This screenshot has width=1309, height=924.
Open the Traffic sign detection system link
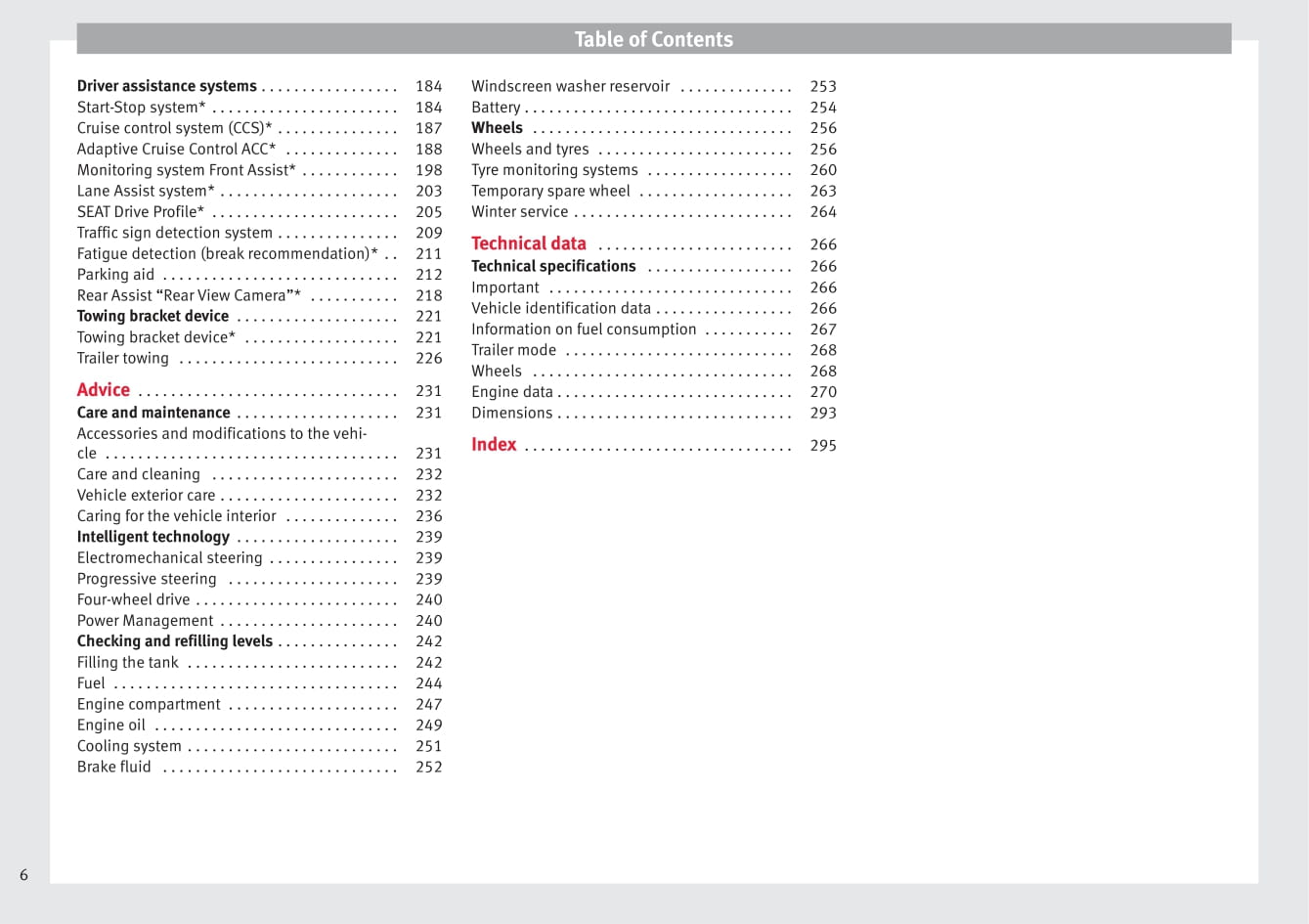174,233
